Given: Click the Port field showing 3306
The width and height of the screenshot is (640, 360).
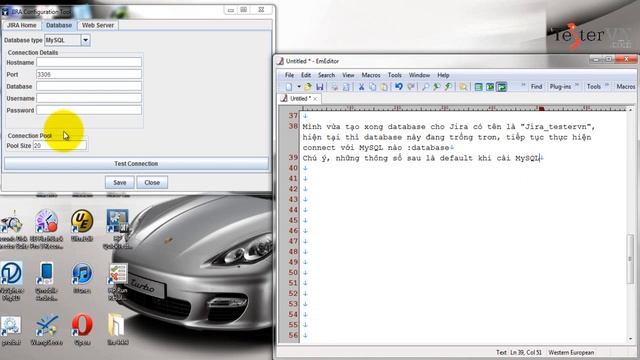Looking at the screenshot, I should pos(89,74).
